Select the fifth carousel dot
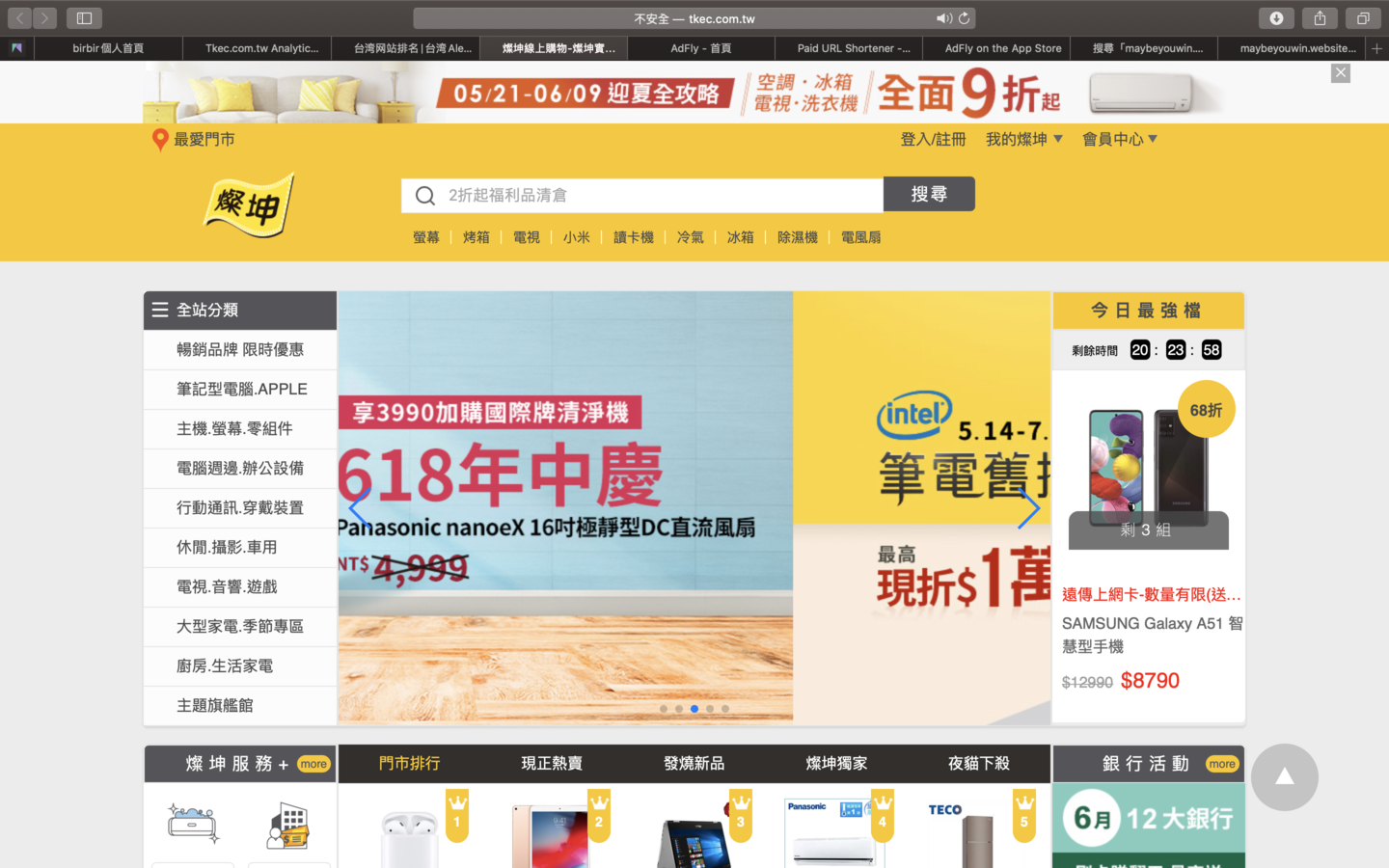Screen dimensions: 1389x868 pyautogui.click(x=725, y=709)
